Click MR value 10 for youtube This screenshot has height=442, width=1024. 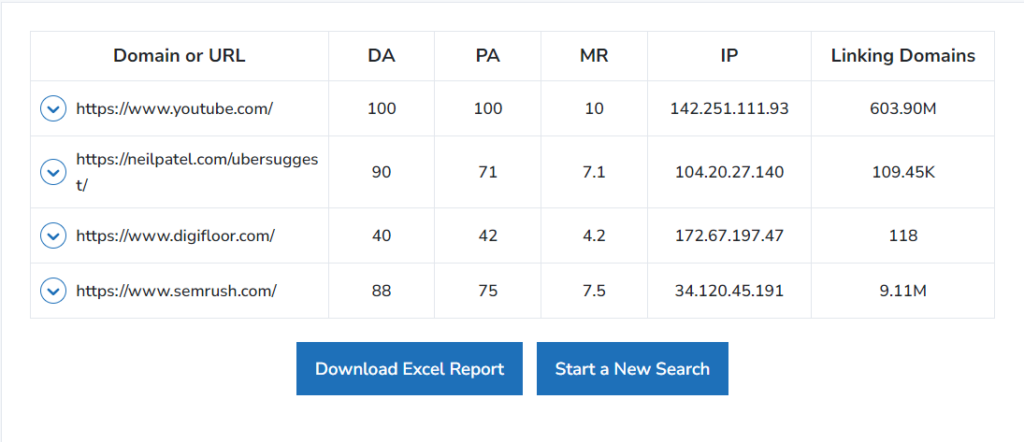[594, 109]
